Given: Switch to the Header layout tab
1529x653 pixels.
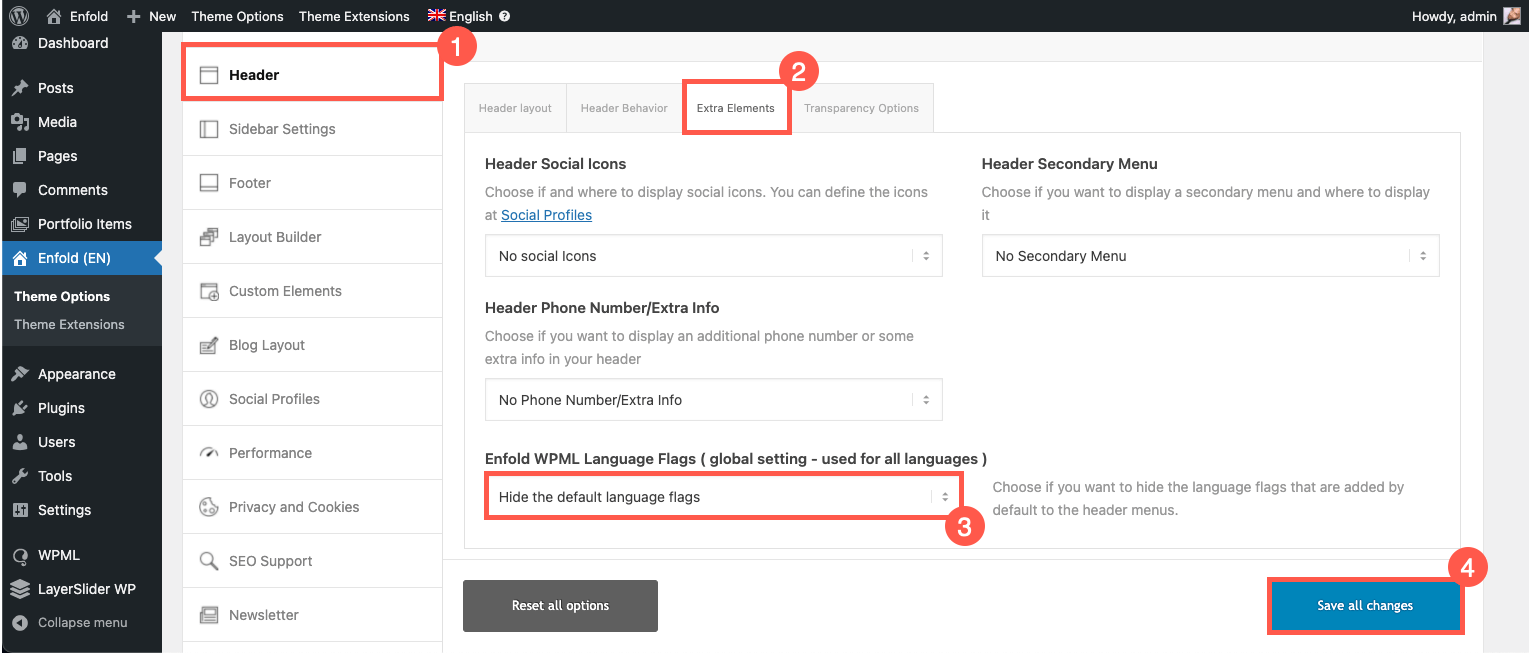Looking at the screenshot, I should pyautogui.click(x=515, y=108).
